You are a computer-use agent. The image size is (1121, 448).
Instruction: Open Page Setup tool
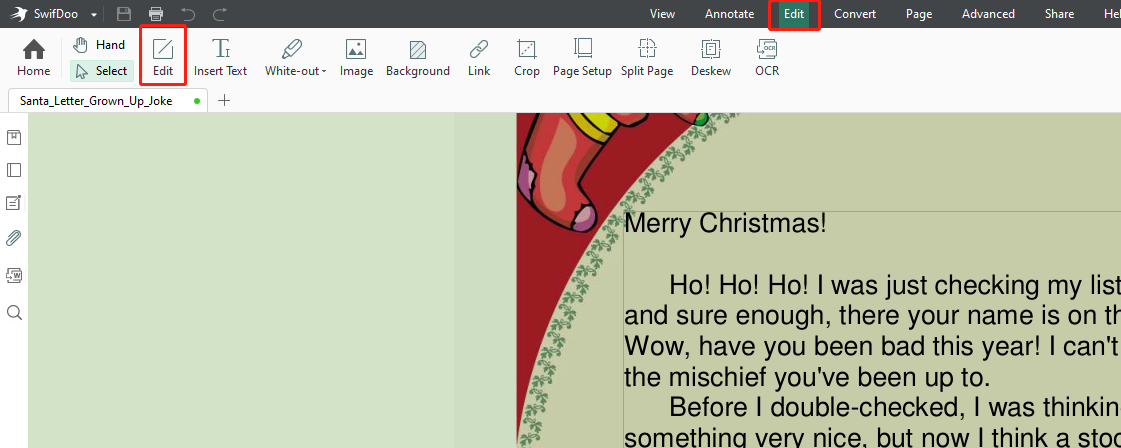[x=582, y=58]
